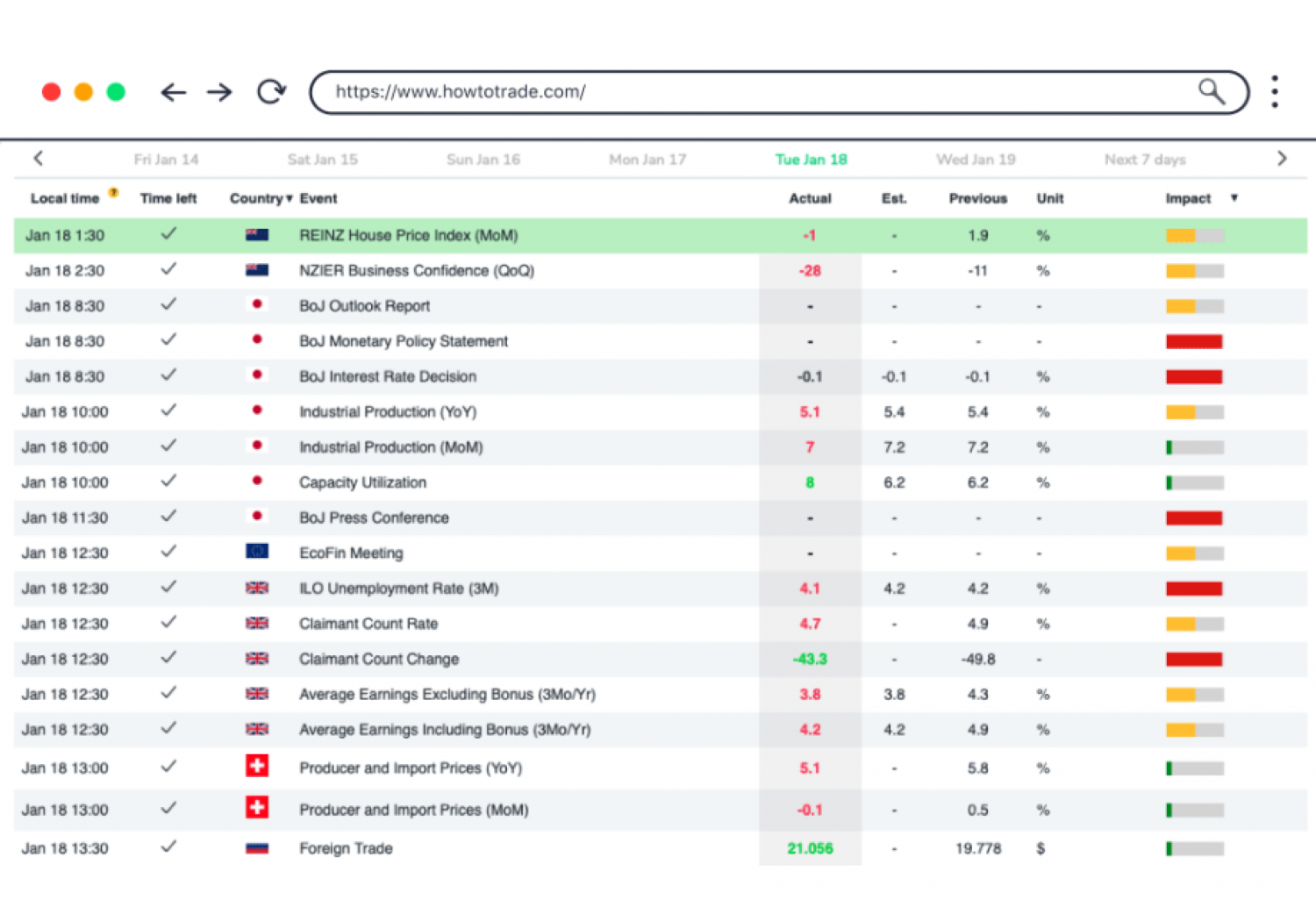1316x921 pixels.
Task: Click the checkmark on the BoJ Interest Rate Decision row
Action: (x=168, y=375)
